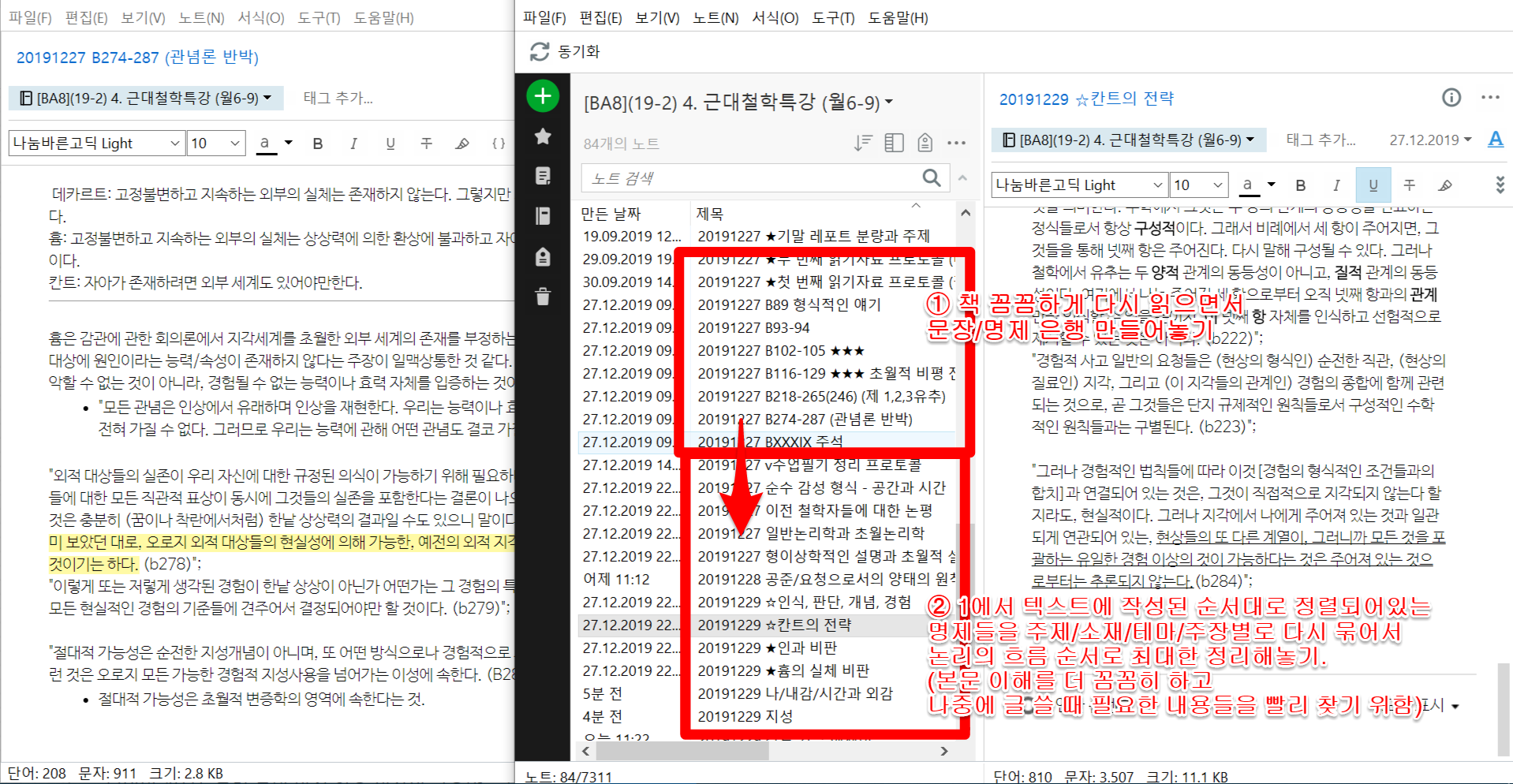Toggle strikethrough in left note window
Viewport: 1513px width, 784px height.
coord(426,144)
